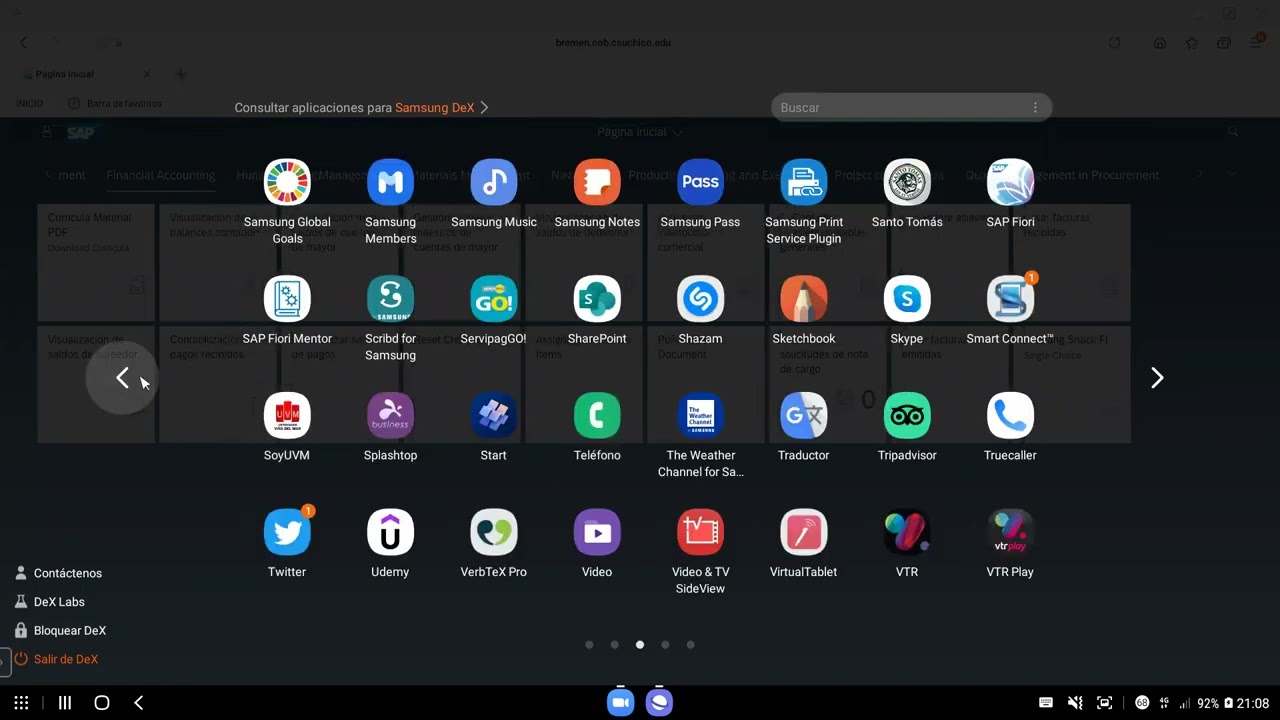Choose Salir de DeX
Viewport: 1280px width, 720px height.
[55, 659]
